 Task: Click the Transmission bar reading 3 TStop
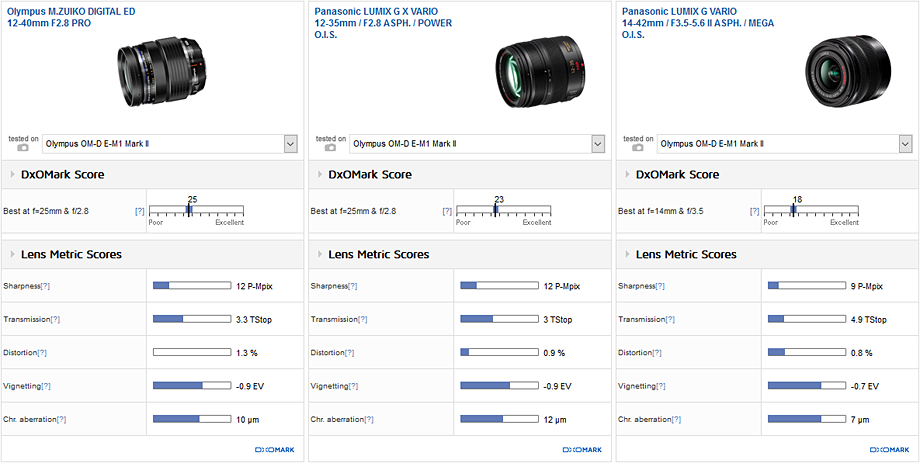pyautogui.click(x=499, y=319)
